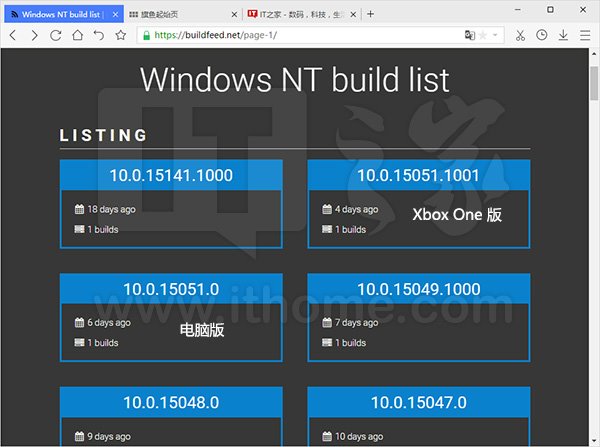Click the undo closed tab icon
This screenshot has width=600, height=447.
click(x=98, y=35)
